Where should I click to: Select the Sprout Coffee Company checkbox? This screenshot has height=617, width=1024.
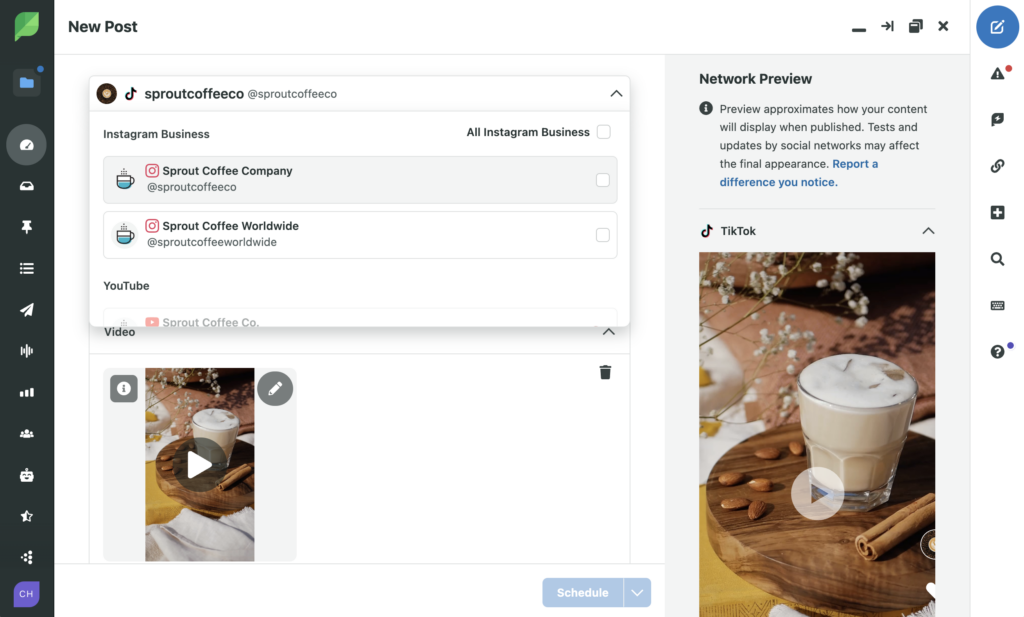click(x=602, y=180)
